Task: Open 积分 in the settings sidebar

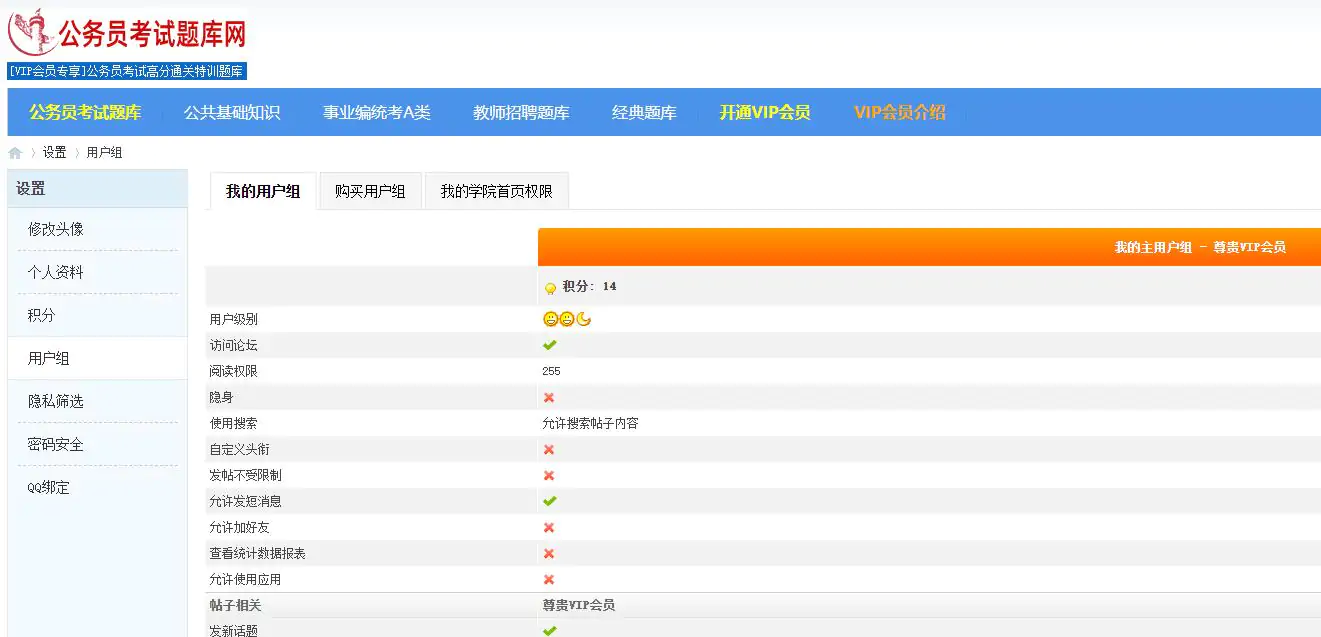Action: (x=97, y=315)
